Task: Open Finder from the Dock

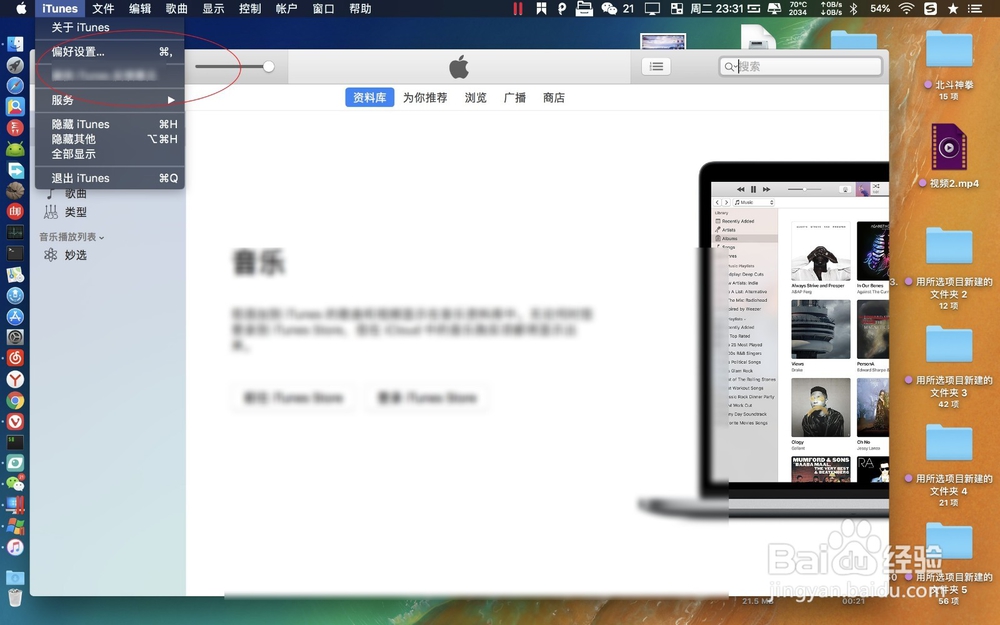Action: [x=15, y=44]
